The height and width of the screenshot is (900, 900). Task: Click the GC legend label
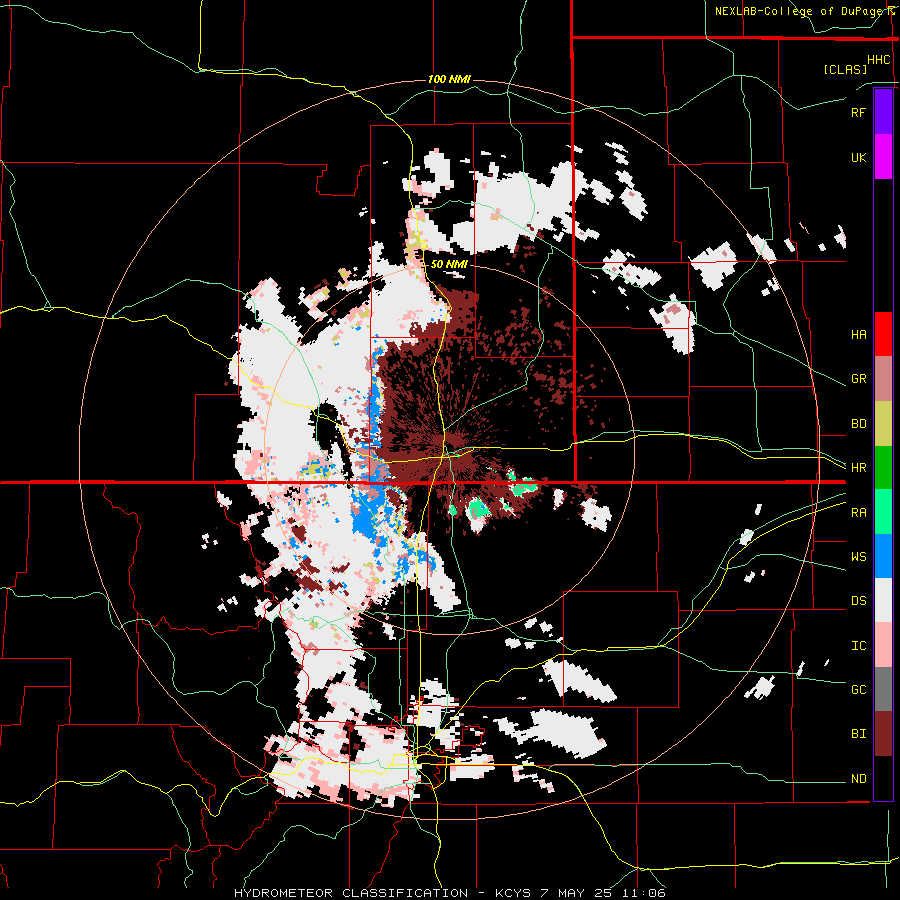click(x=858, y=690)
